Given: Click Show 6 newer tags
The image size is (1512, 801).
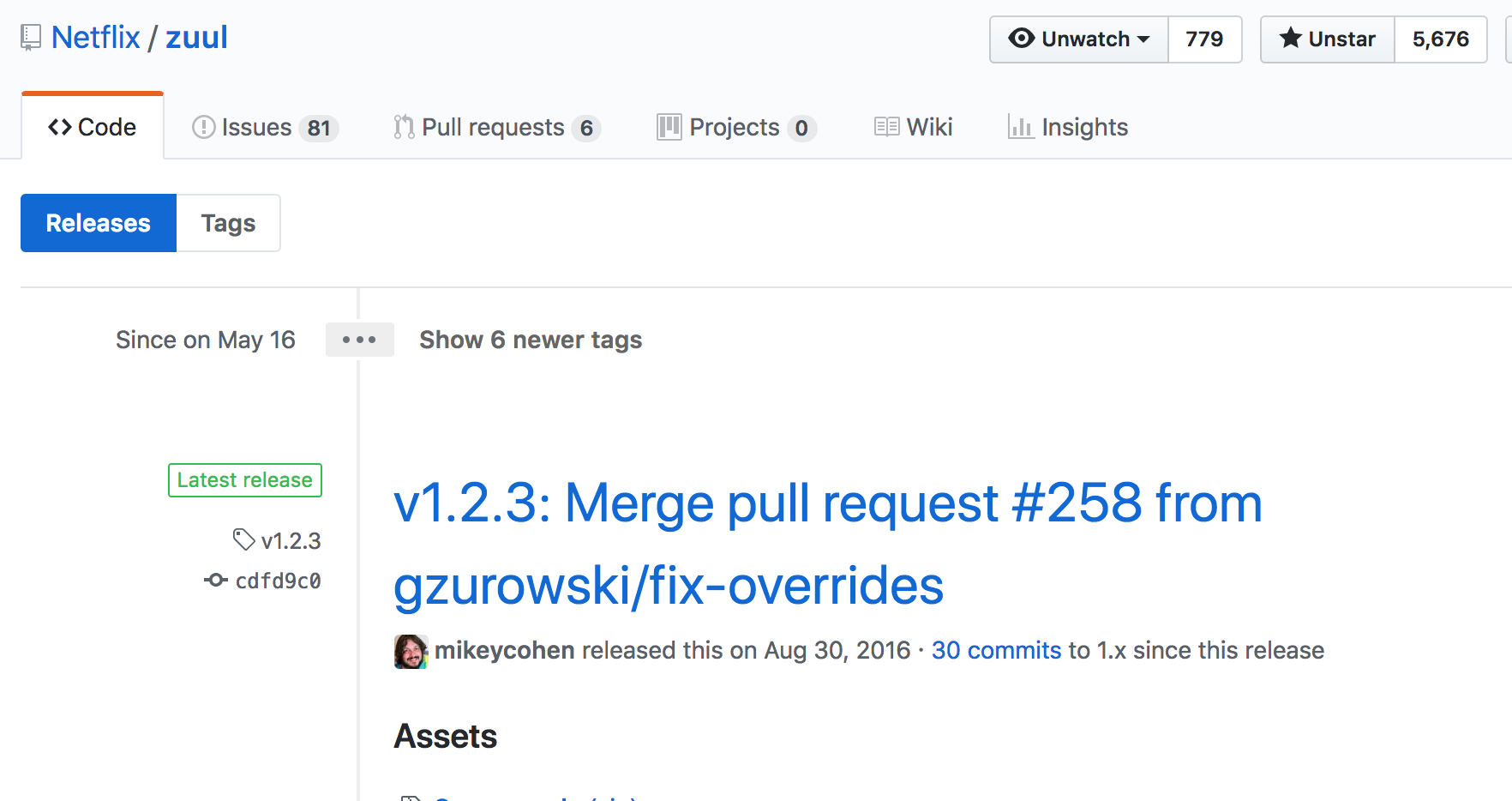Looking at the screenshot, I should pyautogui.click(x=531, y=340).
